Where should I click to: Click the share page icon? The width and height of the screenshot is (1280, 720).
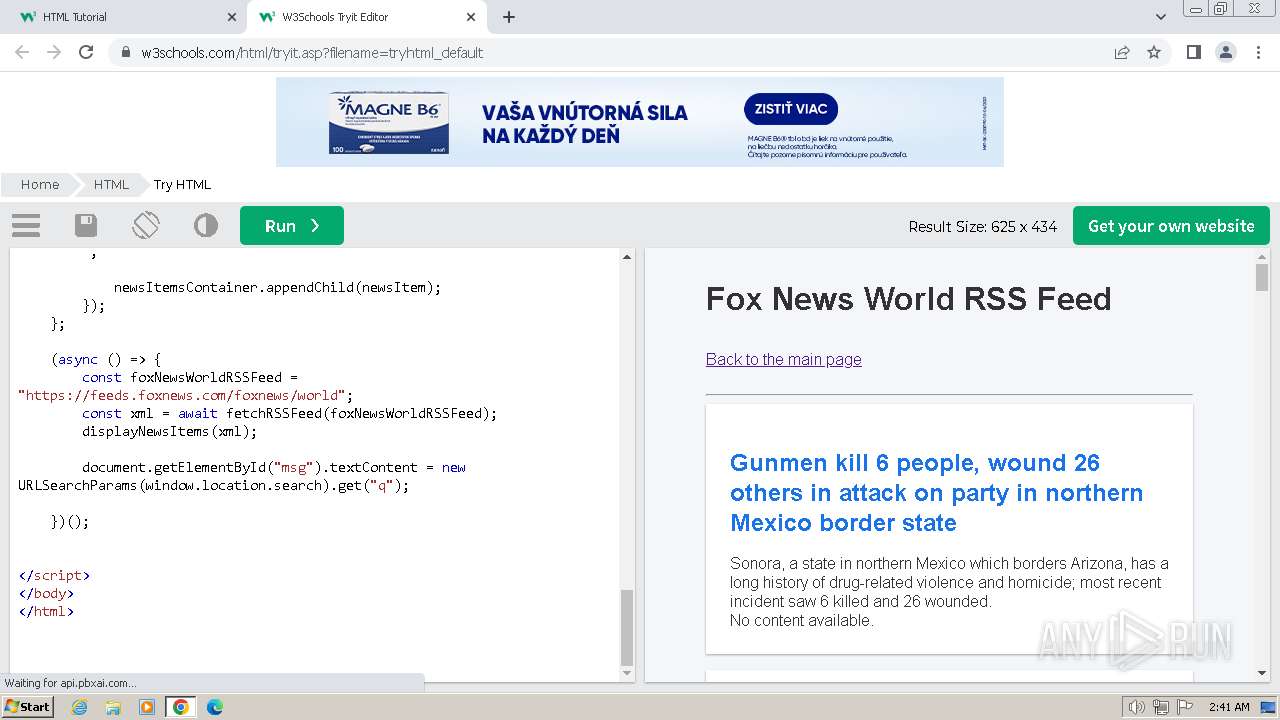pyautogui.click(x=1122, y=52)
